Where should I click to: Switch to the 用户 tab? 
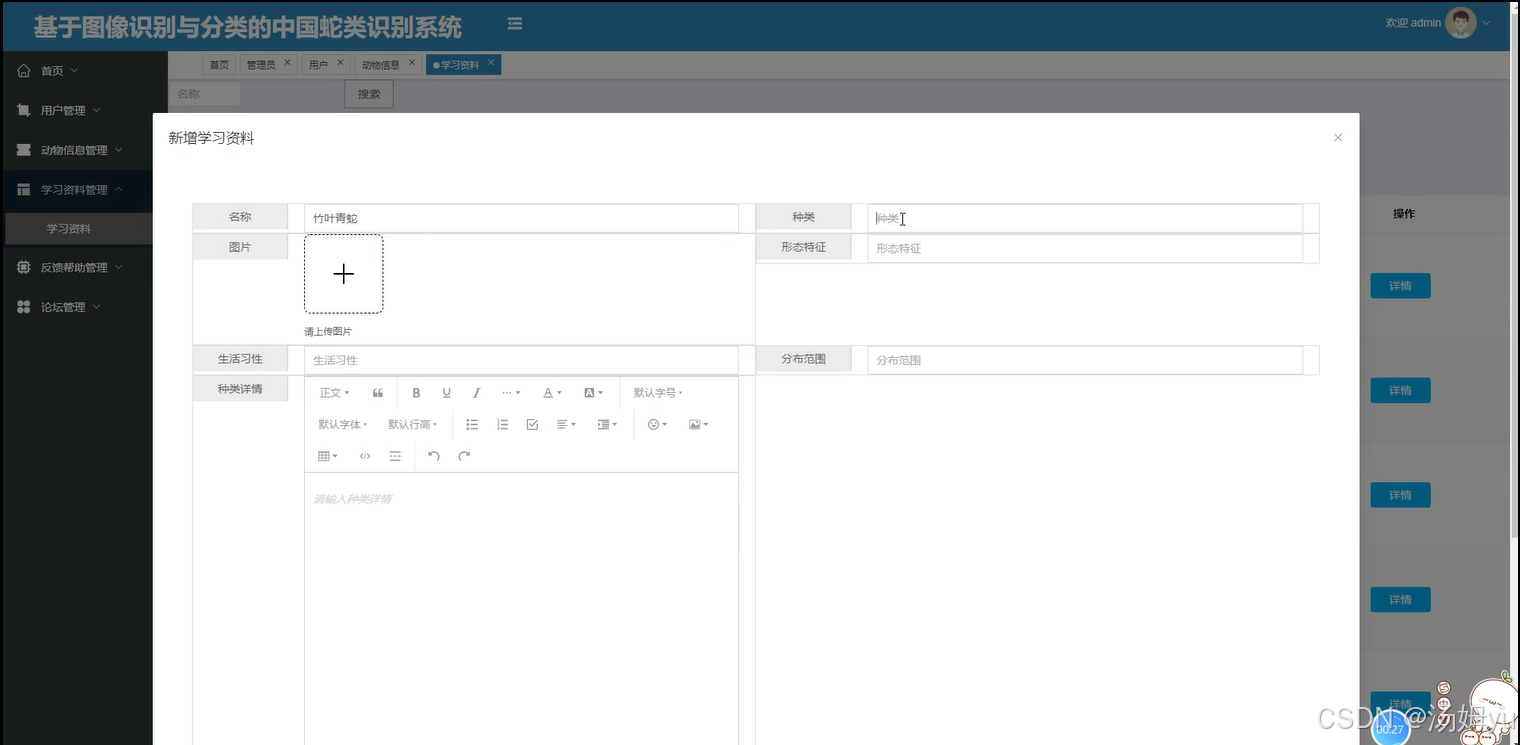click(318, 65)
